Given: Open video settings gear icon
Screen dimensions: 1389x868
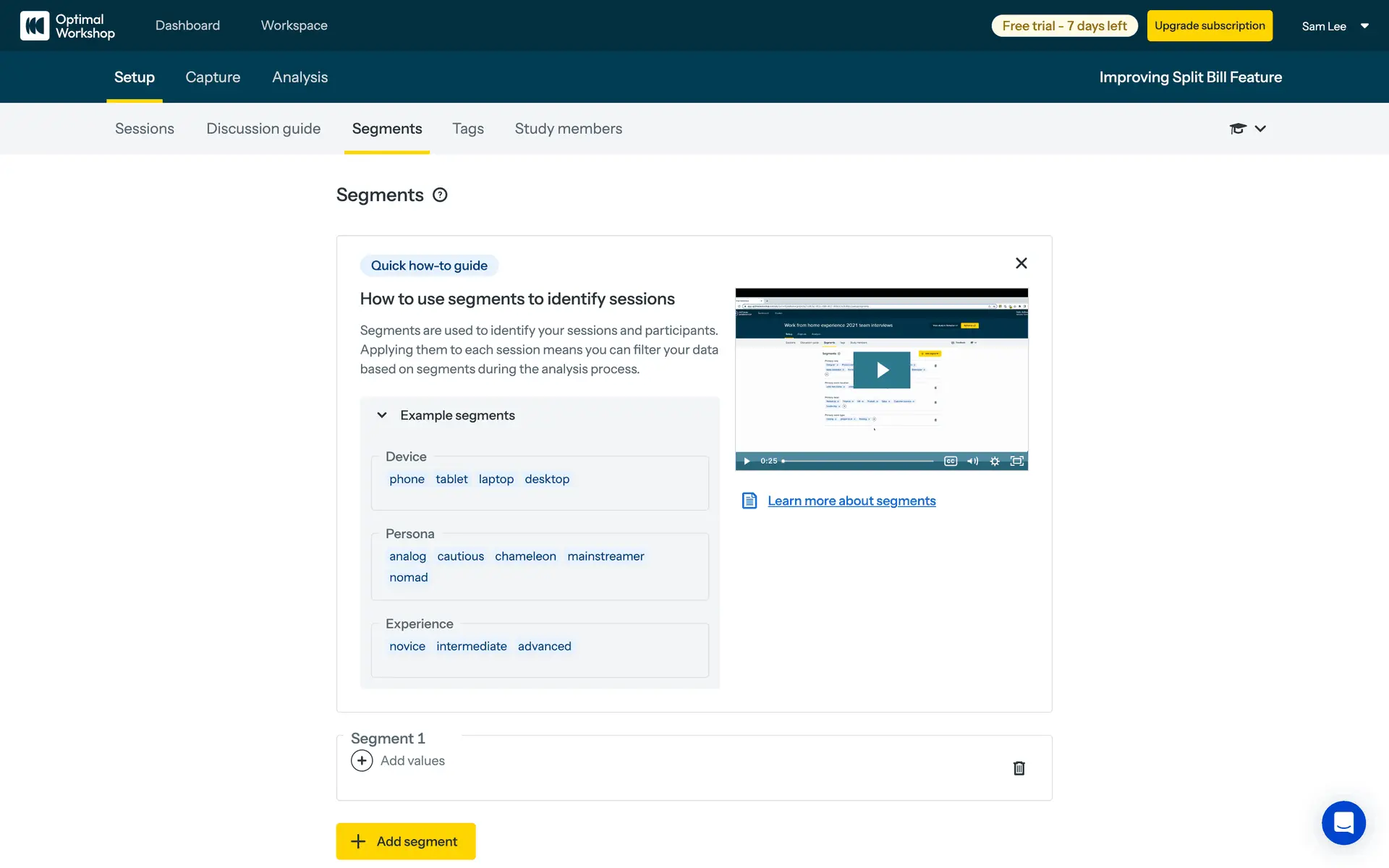Looking at the screenshot, I should coord(995,461).
